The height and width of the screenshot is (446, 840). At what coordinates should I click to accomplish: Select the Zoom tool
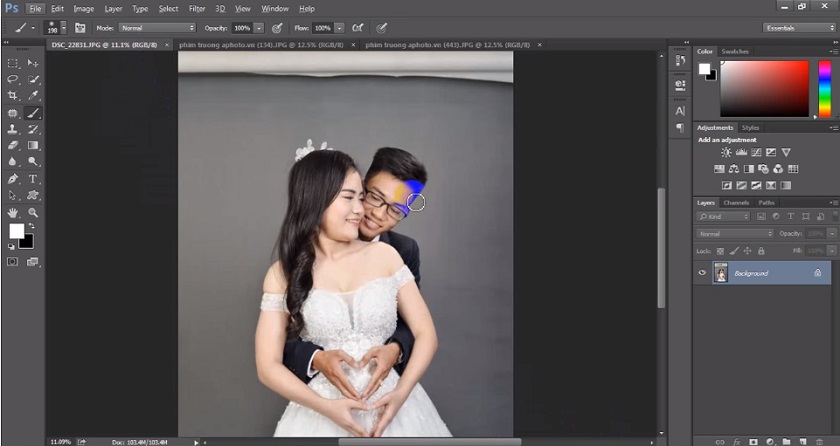click(33, 213)
